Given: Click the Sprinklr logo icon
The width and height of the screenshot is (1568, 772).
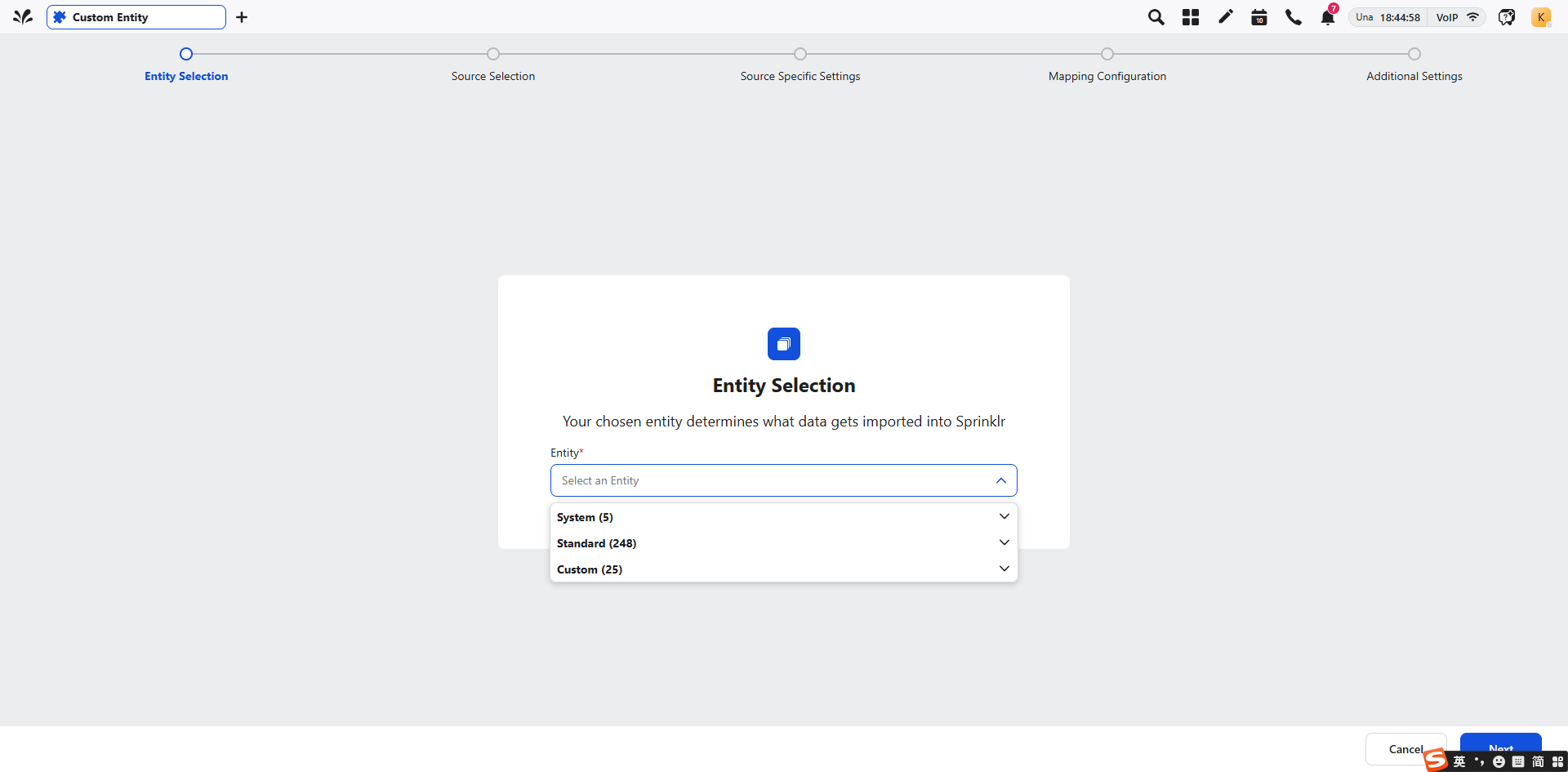Looking at the screenshot, I should pyautogui.click(x=23, y=16).
